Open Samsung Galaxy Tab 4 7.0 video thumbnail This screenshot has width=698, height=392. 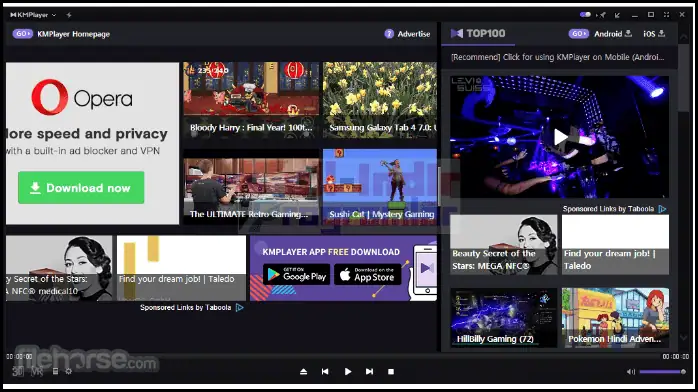click(380, 100)
